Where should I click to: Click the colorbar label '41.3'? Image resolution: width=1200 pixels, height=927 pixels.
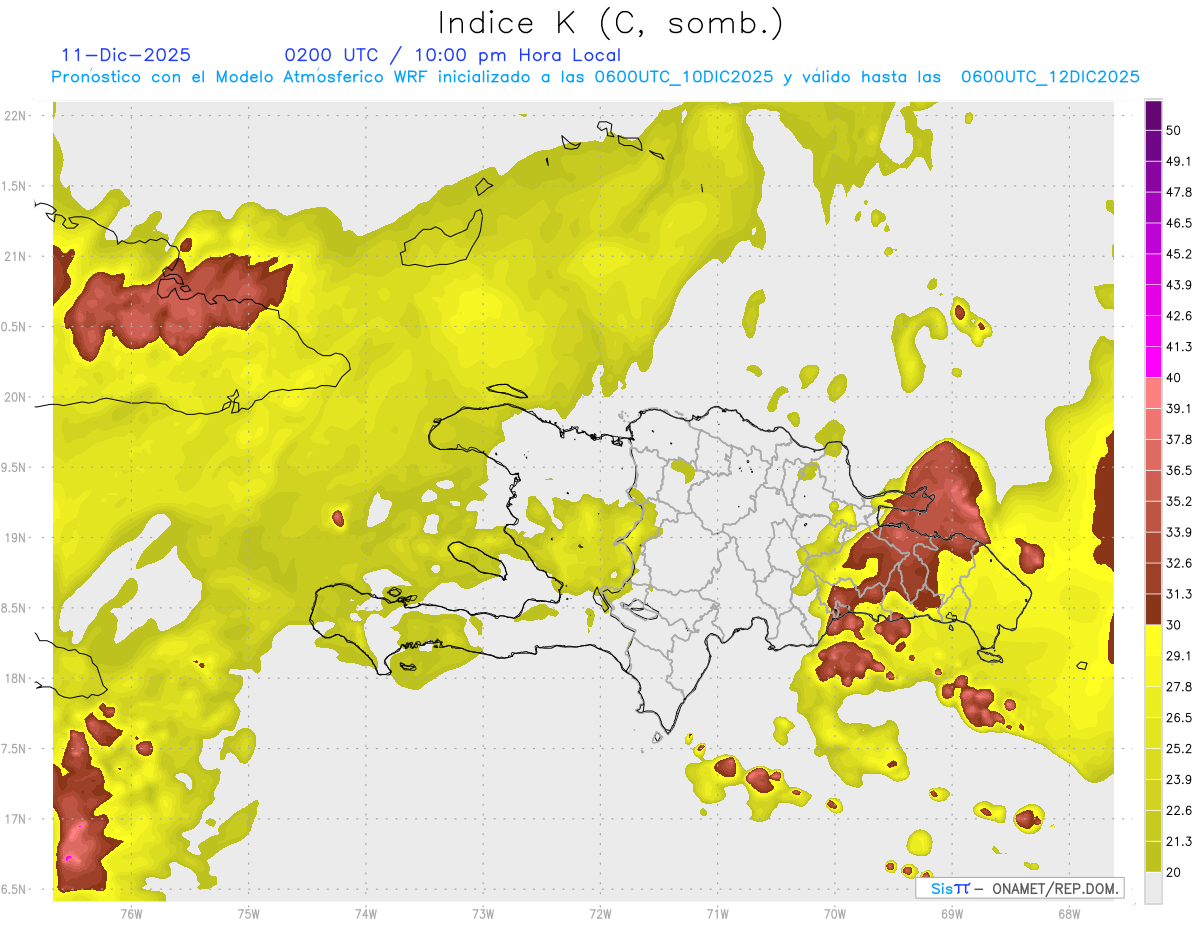(x=1179, y=347)
